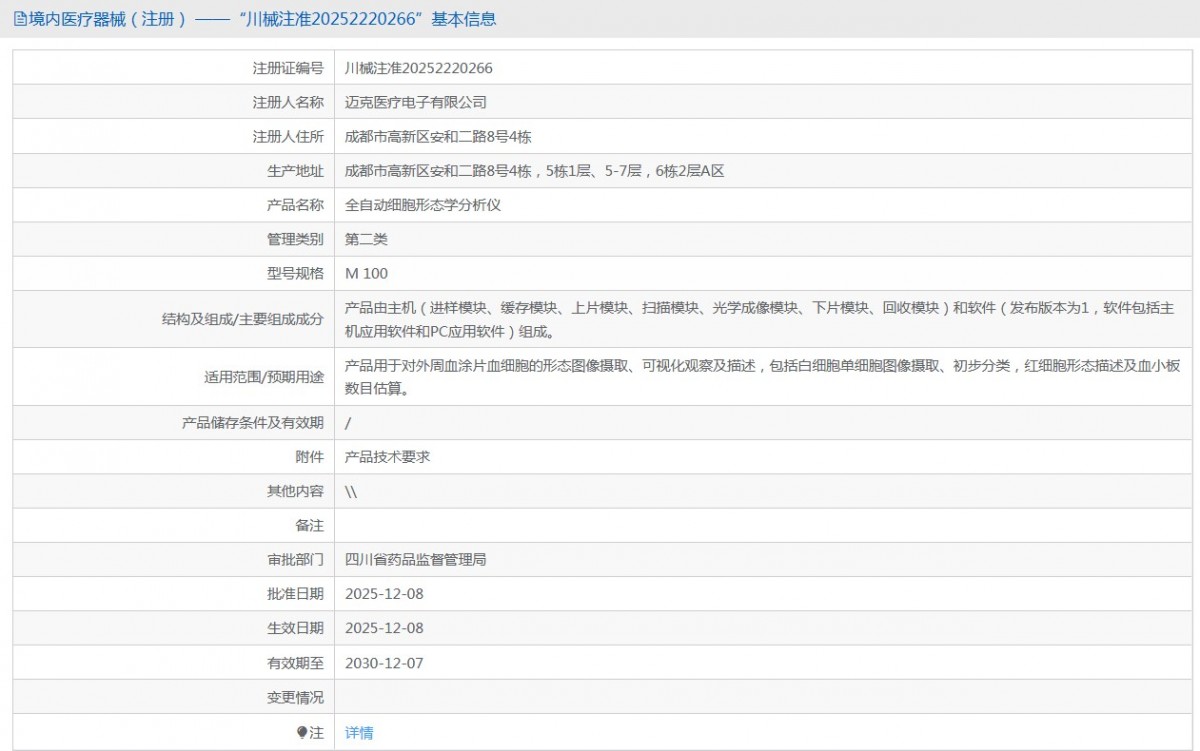
Task: Click the lightbulb icon beside 注
Action: pos(302,733)
